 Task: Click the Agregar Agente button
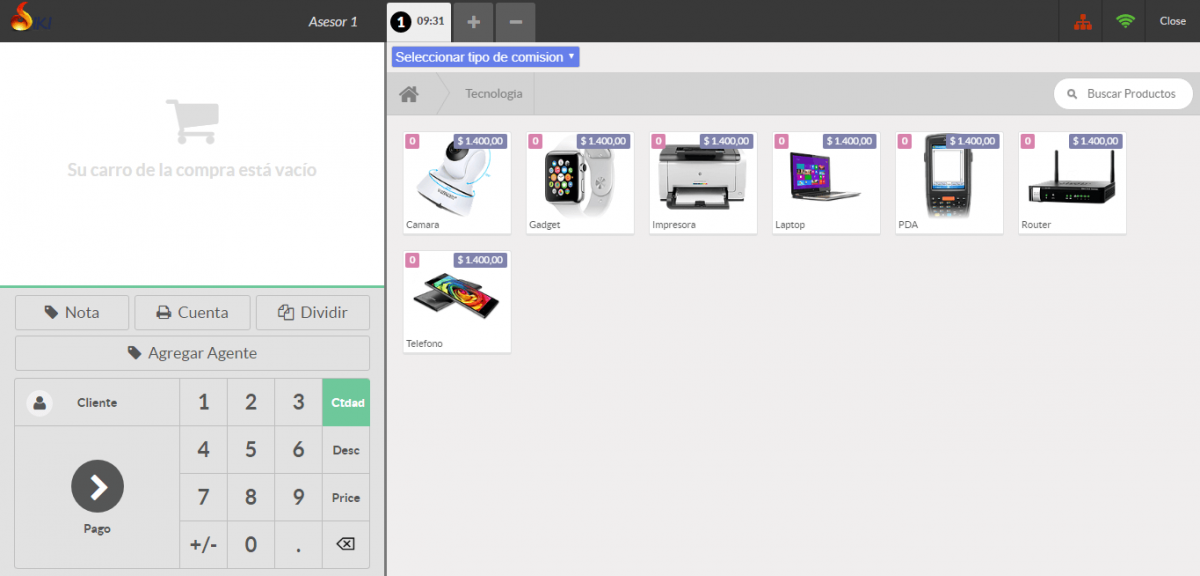(192, 353)
